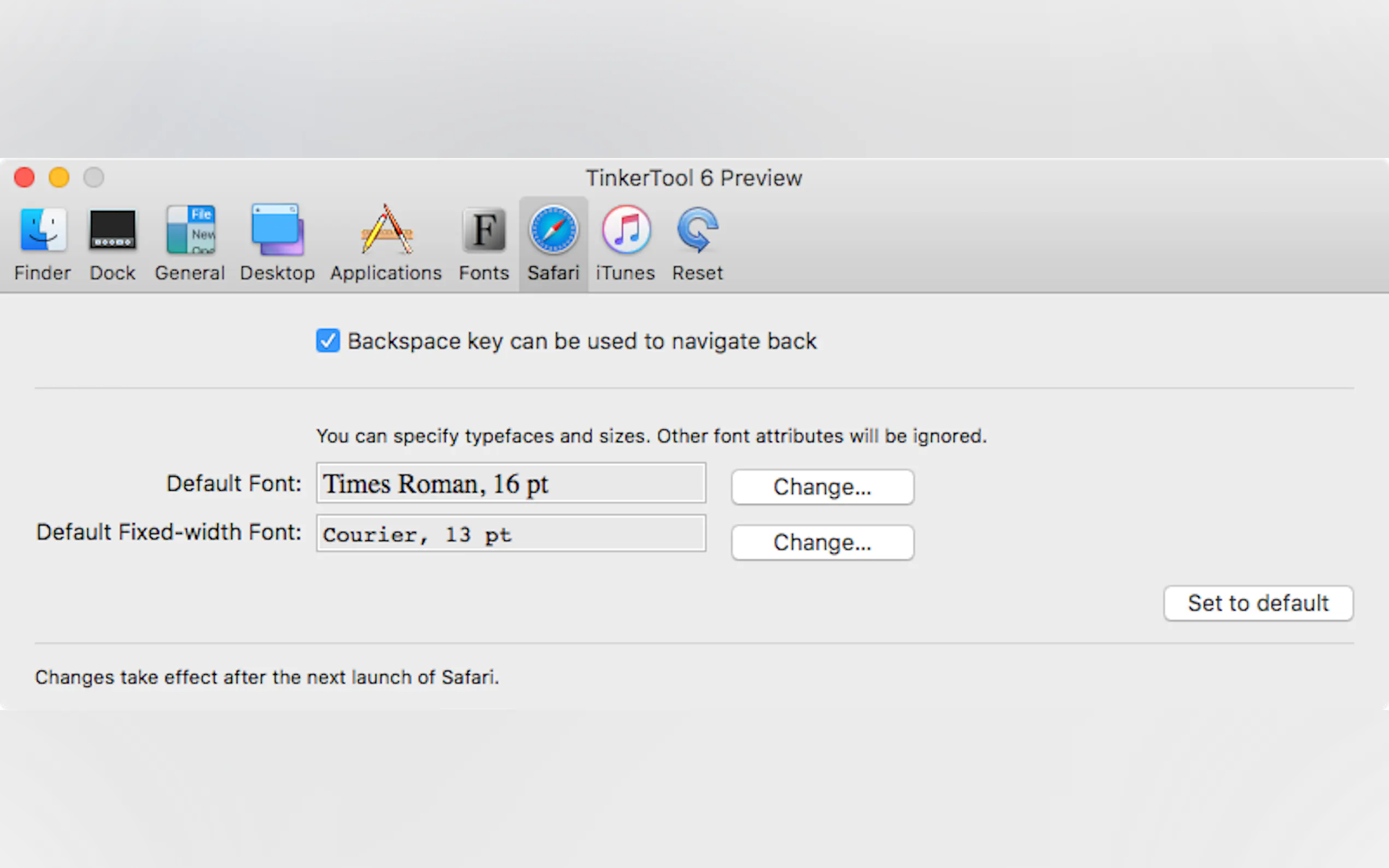Click the Courier 13 pt font field
The width and height of the screenshot is (1389, 868).
click(x=510, y=534)
